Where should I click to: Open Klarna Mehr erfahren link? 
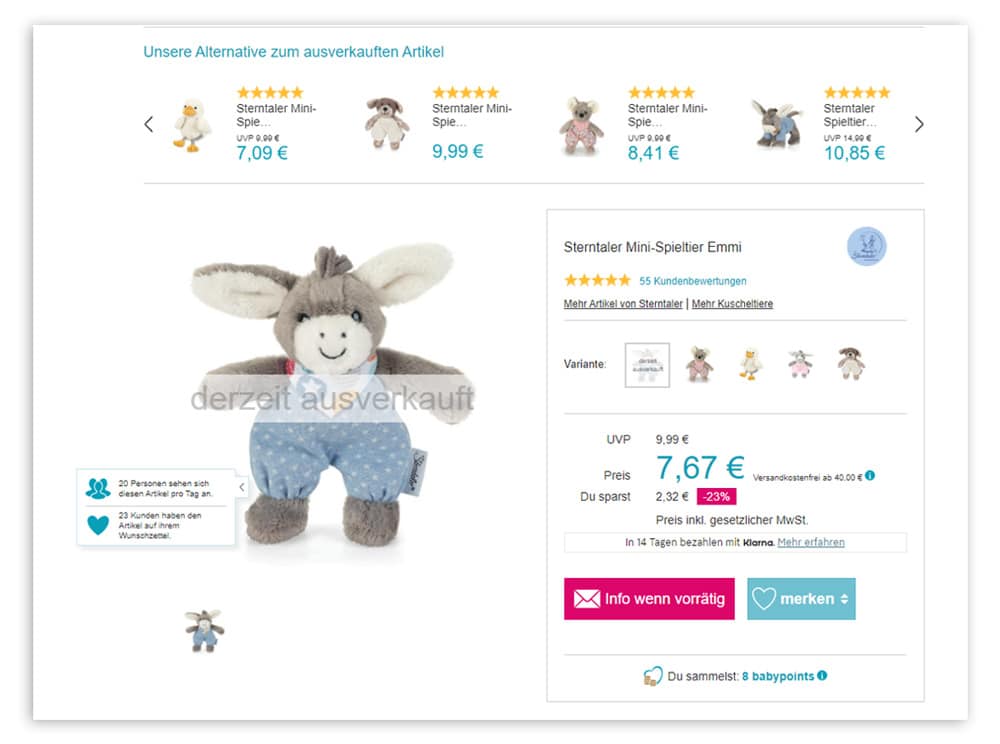point(811,542)
